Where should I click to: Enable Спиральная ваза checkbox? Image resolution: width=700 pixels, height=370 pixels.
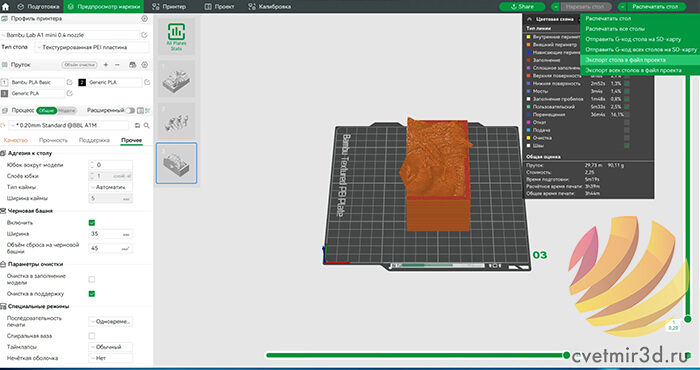coord(92,336)
